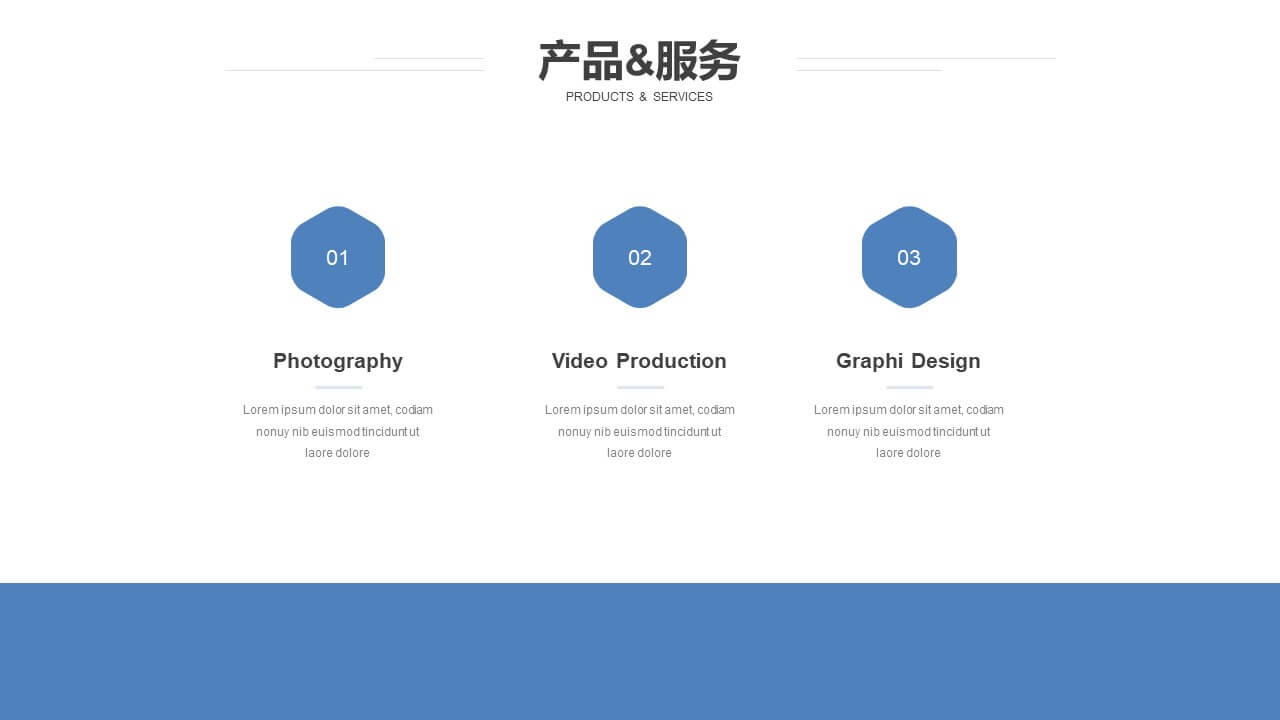Image resolution: width=1280 pixels, height=720 pixels.
Task: Select the Lorem ipsum paragraph under Photography
Action: (338, 431)
